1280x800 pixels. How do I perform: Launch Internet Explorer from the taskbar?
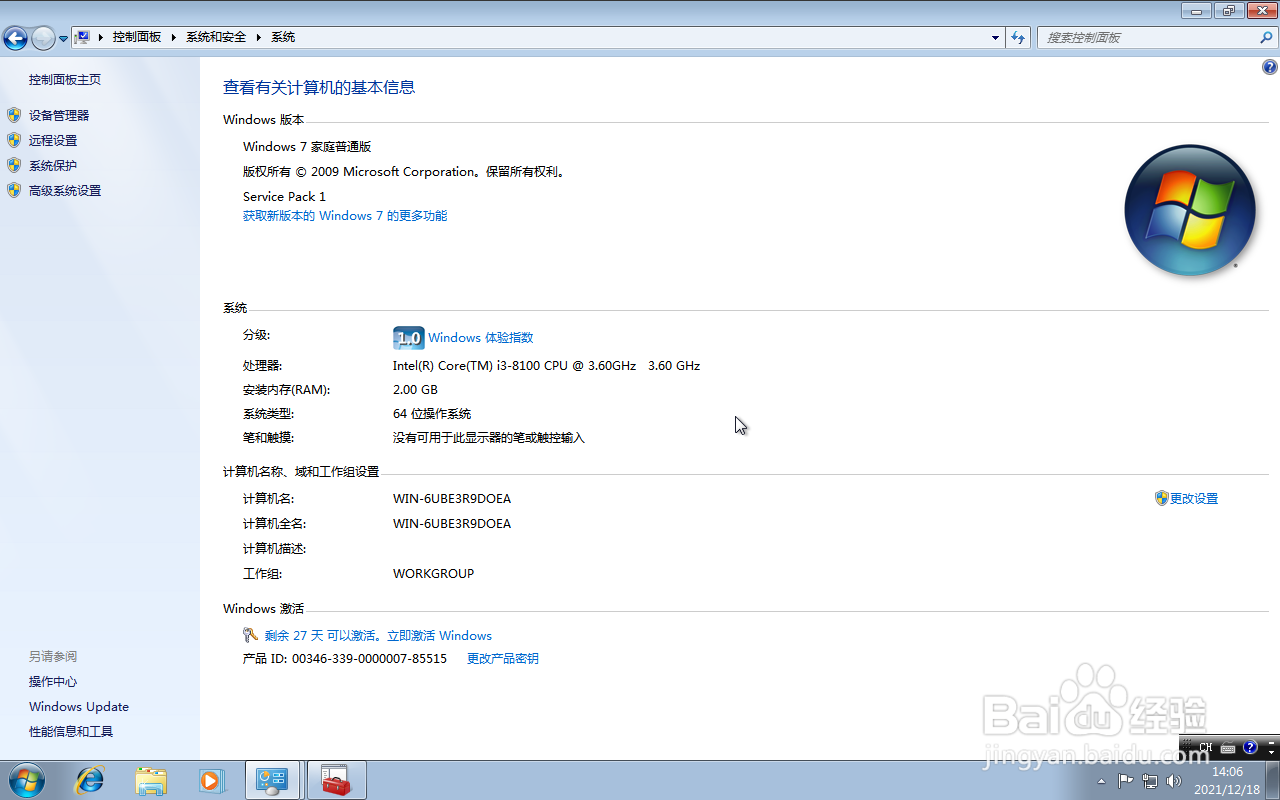[90, 780]
